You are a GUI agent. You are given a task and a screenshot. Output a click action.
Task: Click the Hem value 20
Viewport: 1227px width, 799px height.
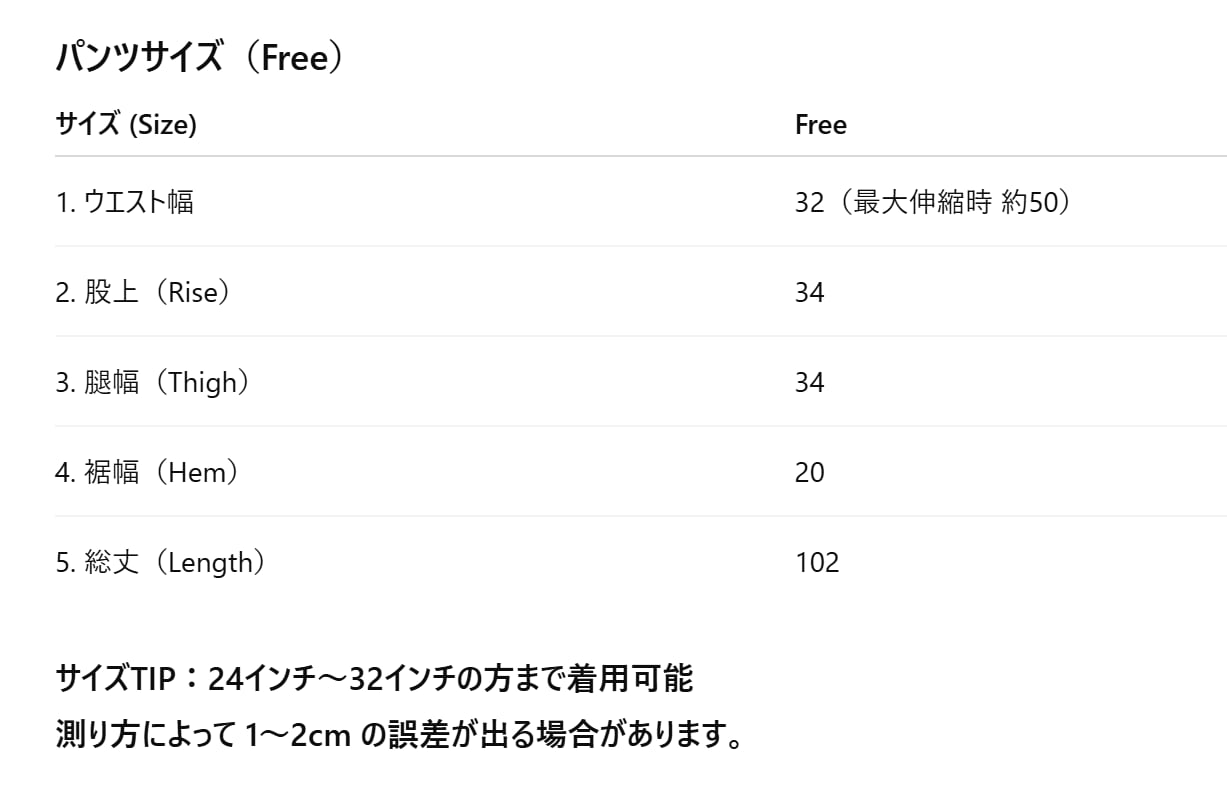coord(809,473)
